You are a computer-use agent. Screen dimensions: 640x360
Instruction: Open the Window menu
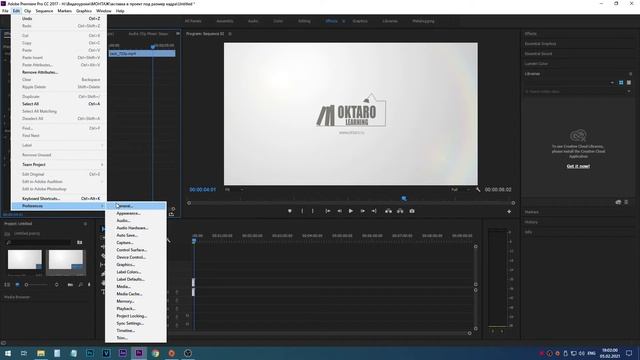tap(104, 11)
